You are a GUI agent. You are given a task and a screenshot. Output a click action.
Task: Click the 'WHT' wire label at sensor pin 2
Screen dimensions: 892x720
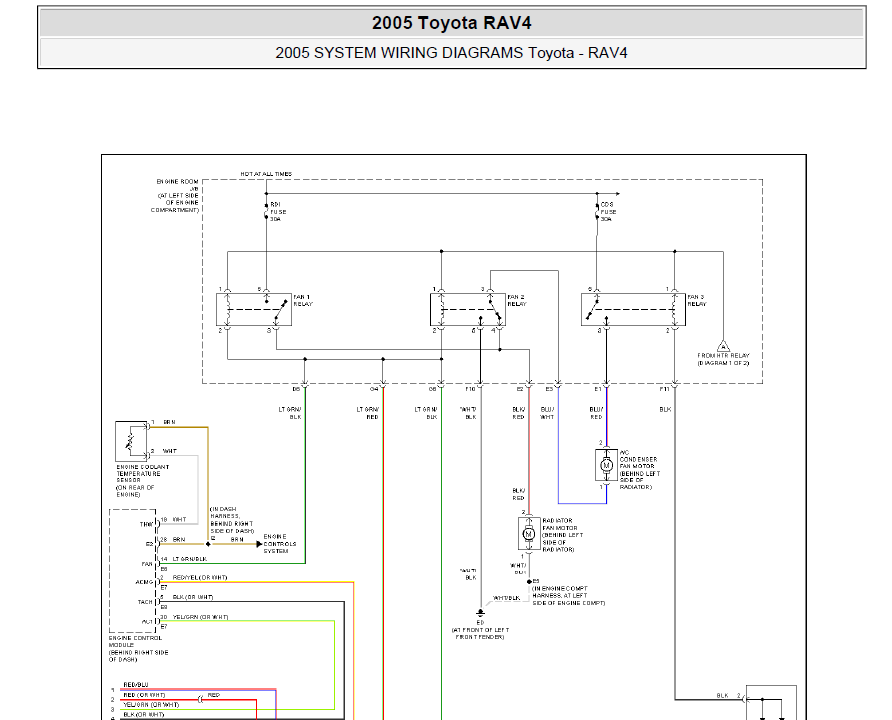click(170, 451)
